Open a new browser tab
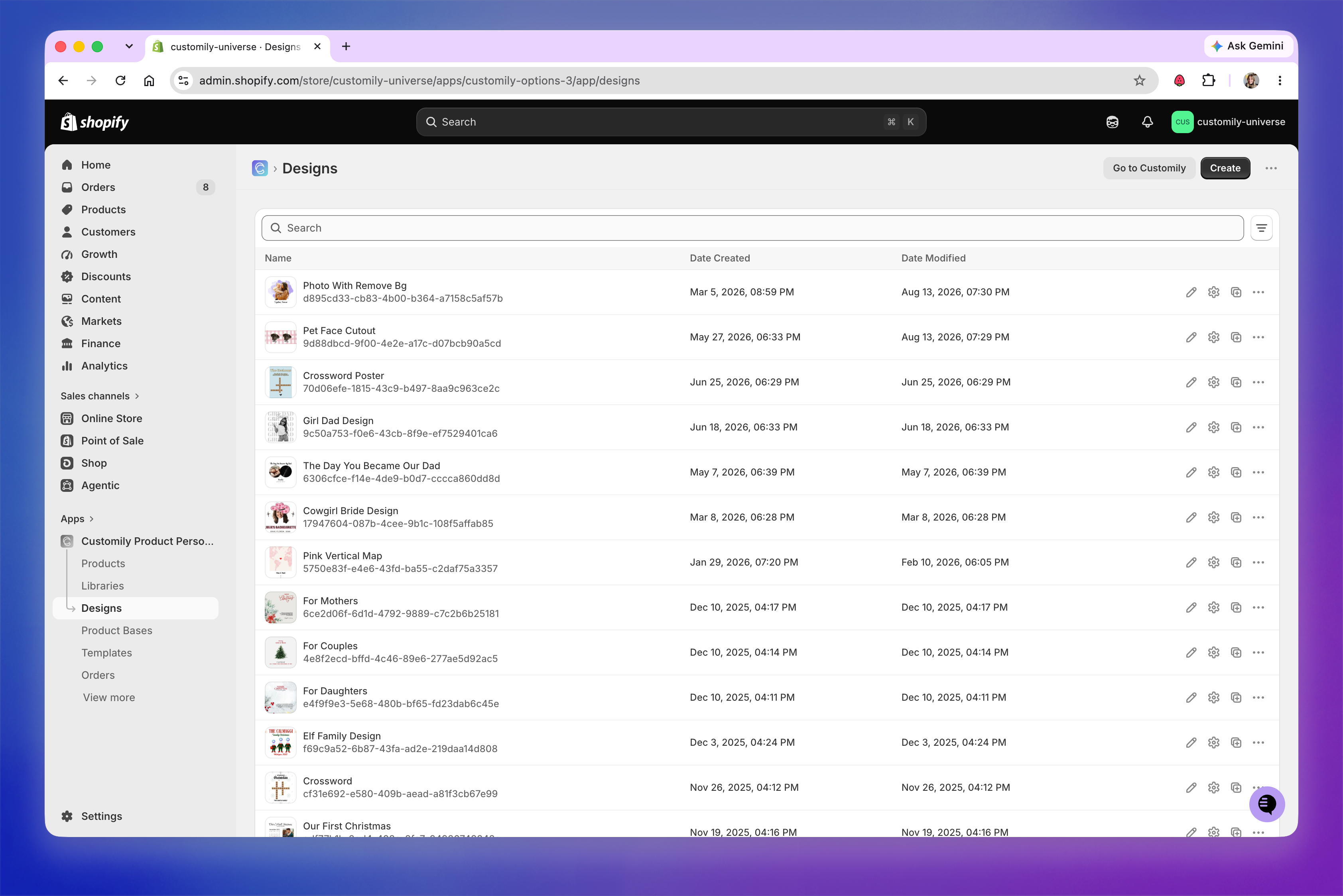Screen dimensions: 1343x896 pos(346,46)
